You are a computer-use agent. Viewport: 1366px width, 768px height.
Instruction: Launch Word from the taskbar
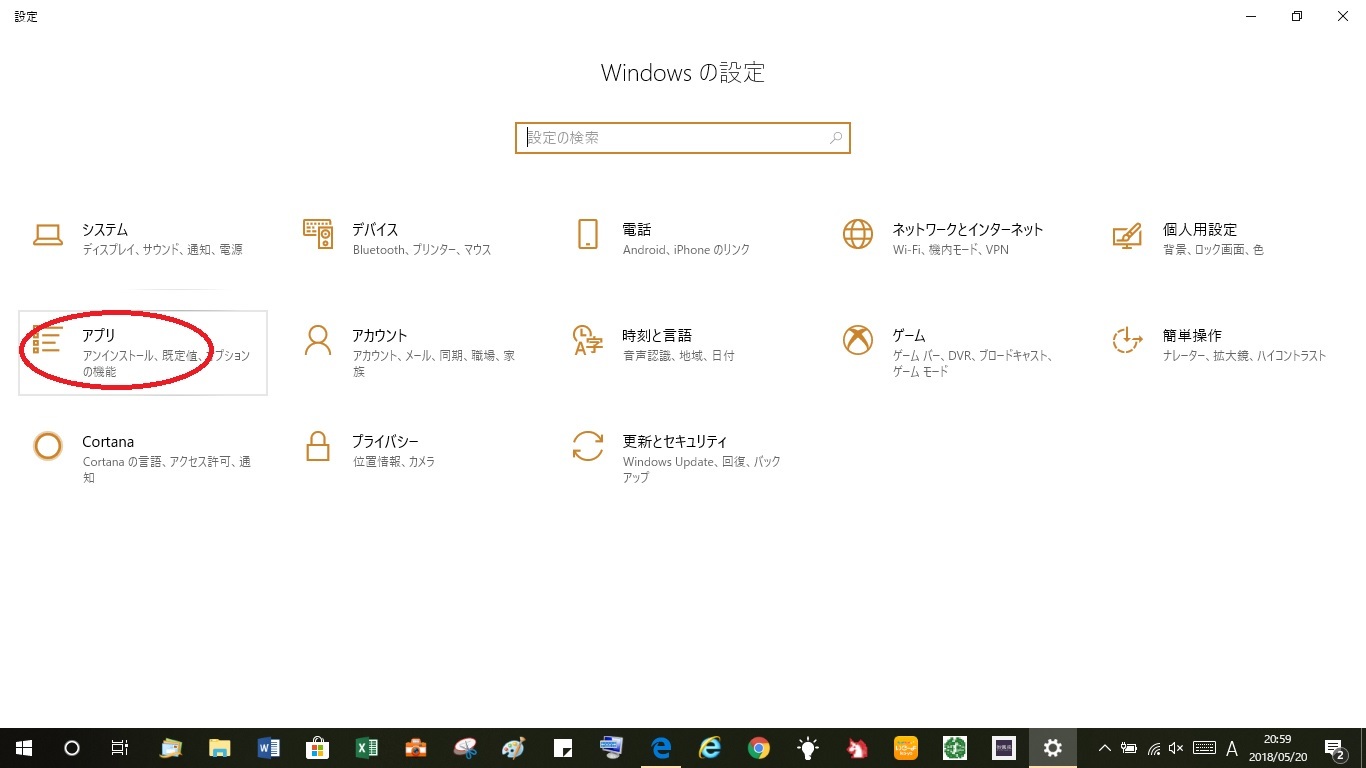pos(269,748)
